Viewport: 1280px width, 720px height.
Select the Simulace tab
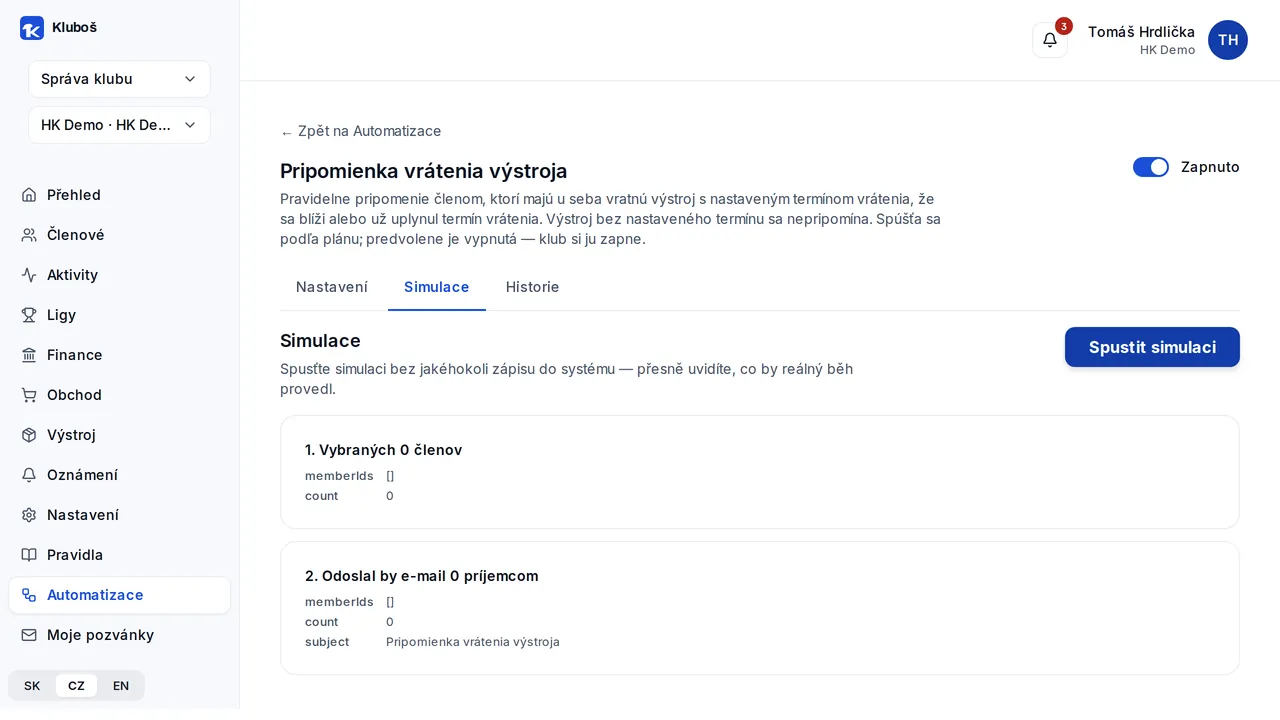[x=437, y=287]
